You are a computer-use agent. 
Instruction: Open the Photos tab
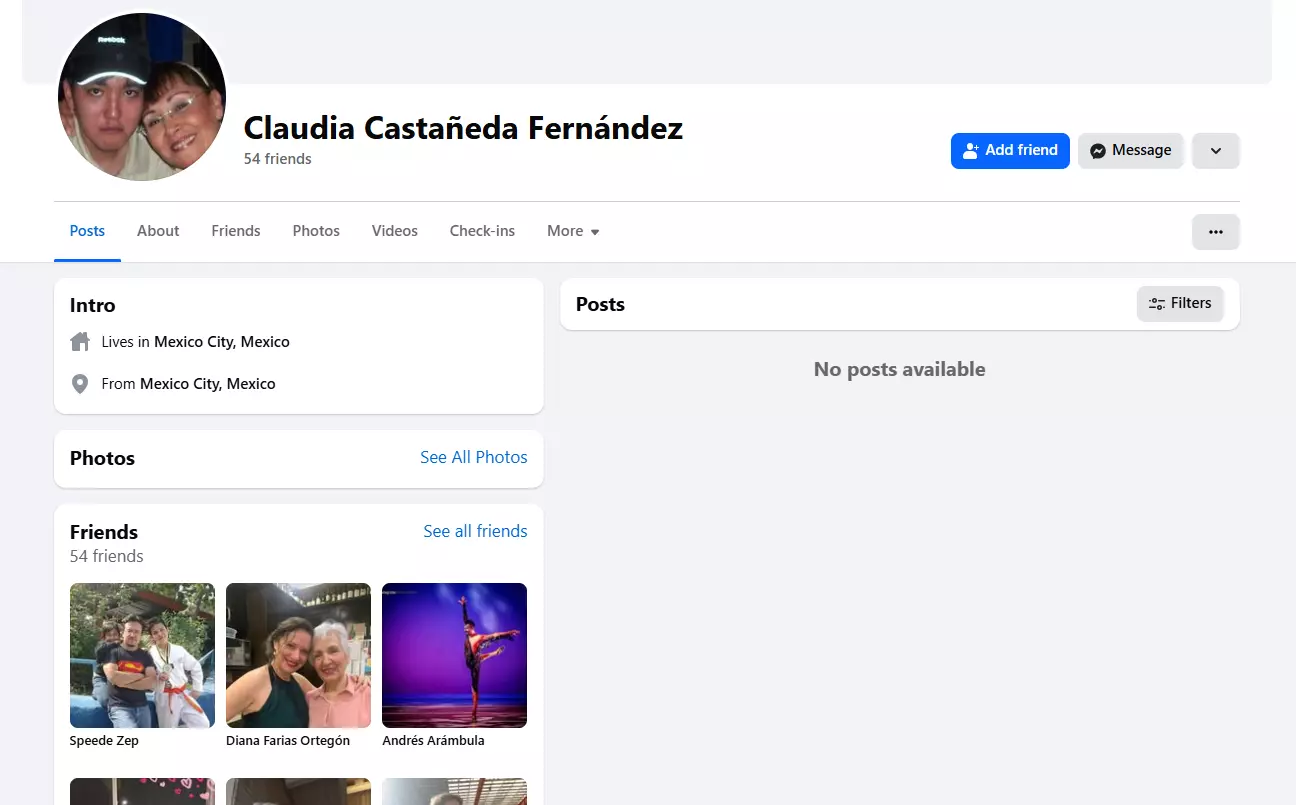pyautogui.click(x=316, y=231)
